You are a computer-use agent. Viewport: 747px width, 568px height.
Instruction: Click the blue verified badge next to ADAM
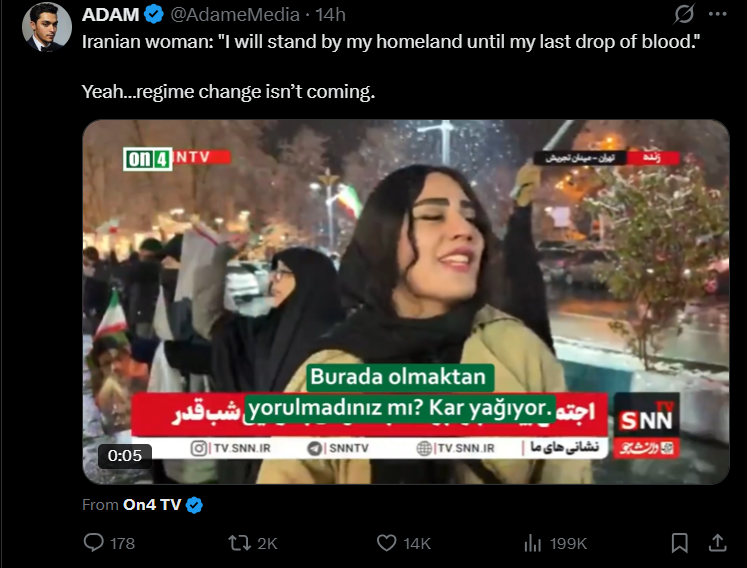tap(154, 15)
